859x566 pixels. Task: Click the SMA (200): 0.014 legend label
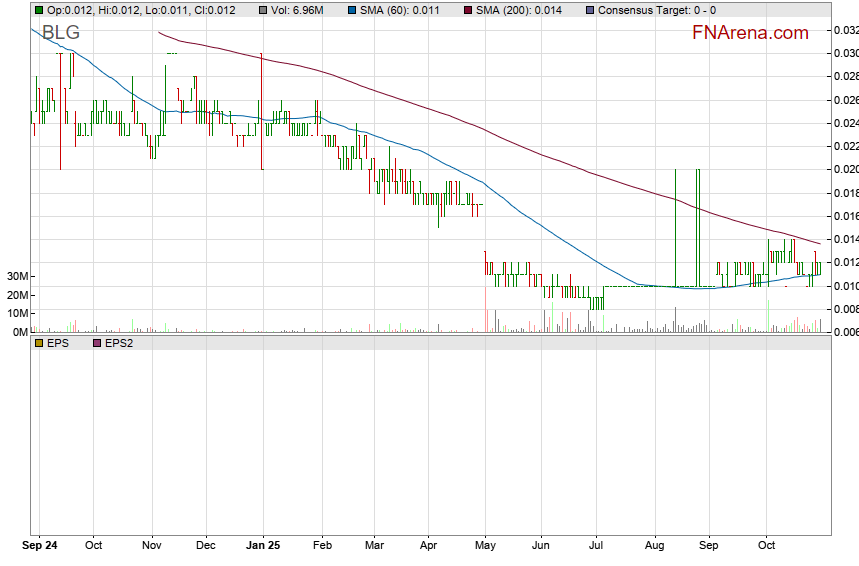pyautogui.click(x=518, y=10)
